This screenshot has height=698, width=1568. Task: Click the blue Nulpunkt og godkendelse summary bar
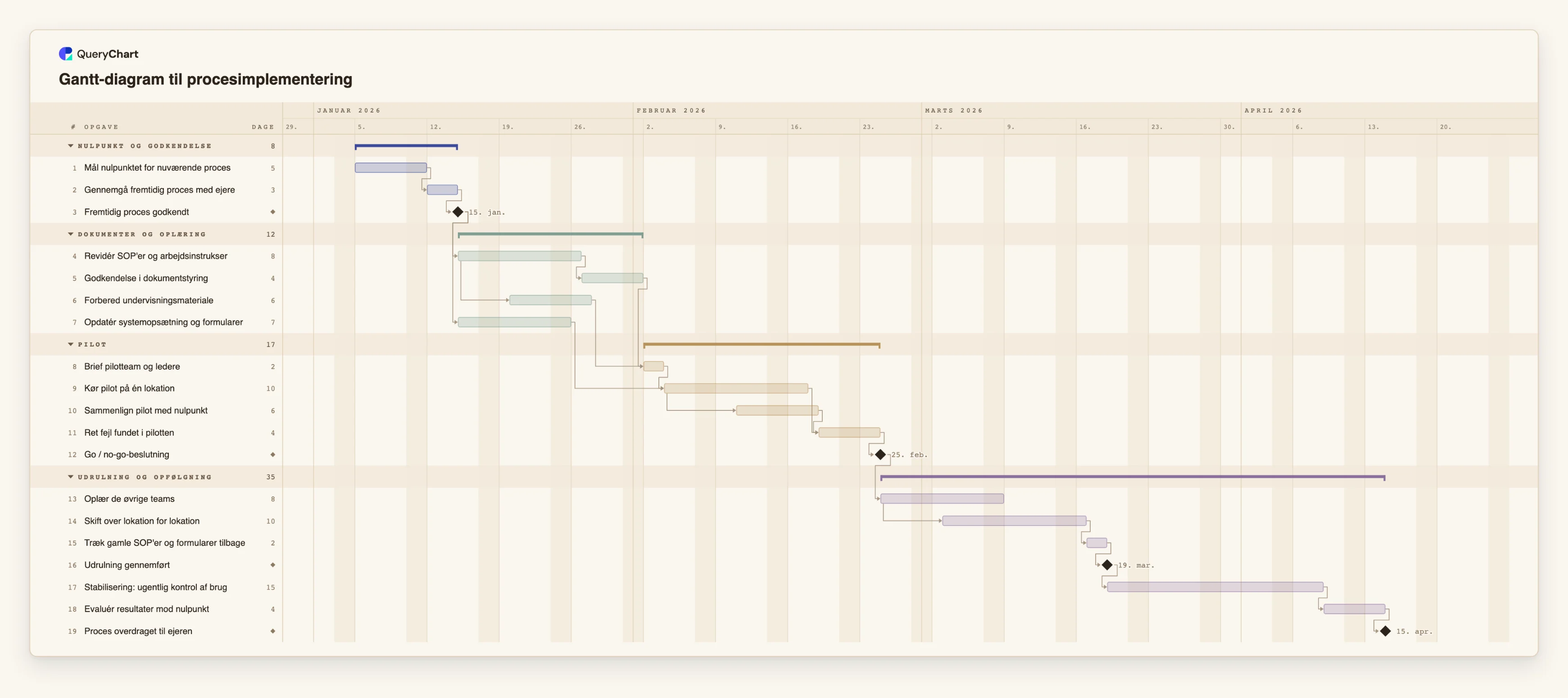[406, 147]
